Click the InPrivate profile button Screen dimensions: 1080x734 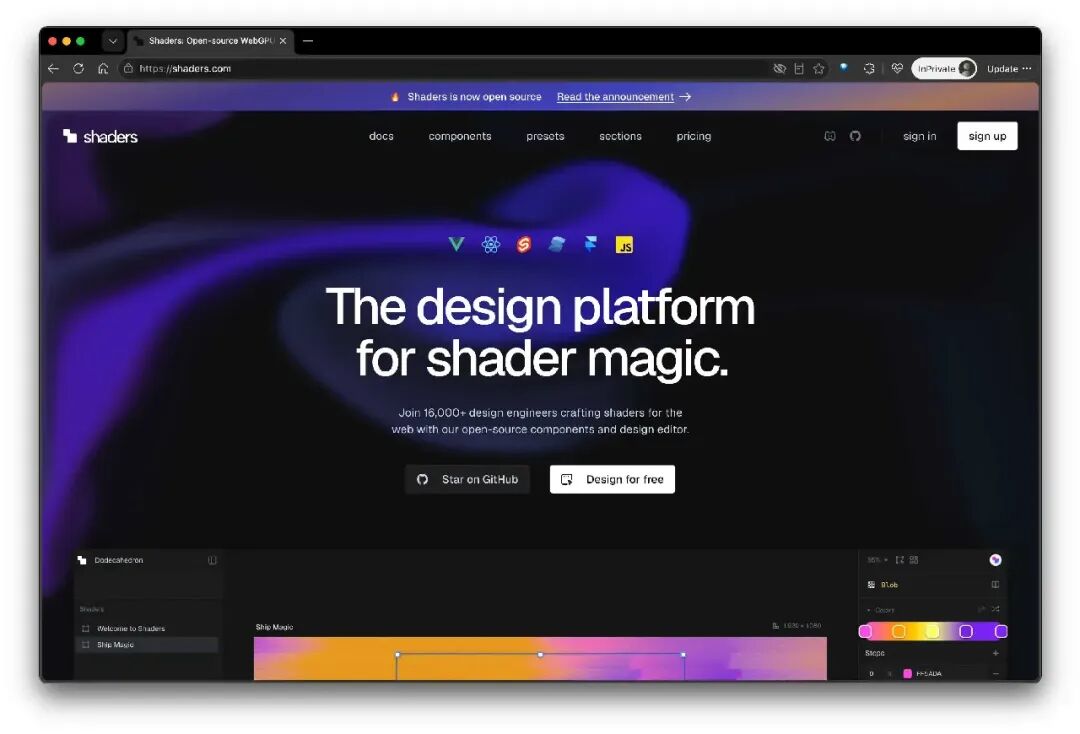[x=944, y=69]
